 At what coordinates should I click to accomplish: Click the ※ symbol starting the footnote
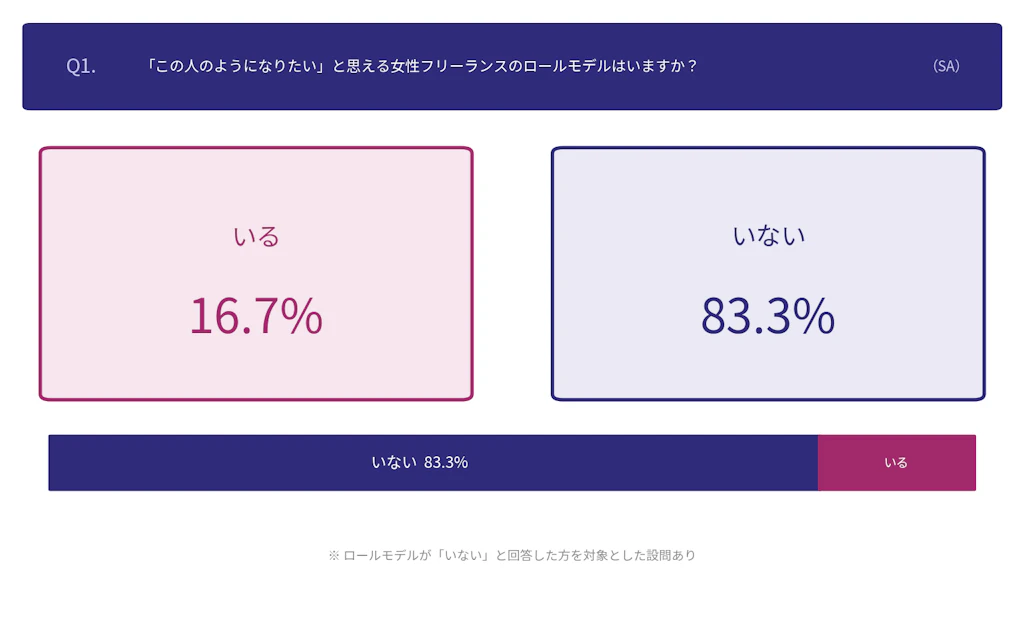click(334, 555)
